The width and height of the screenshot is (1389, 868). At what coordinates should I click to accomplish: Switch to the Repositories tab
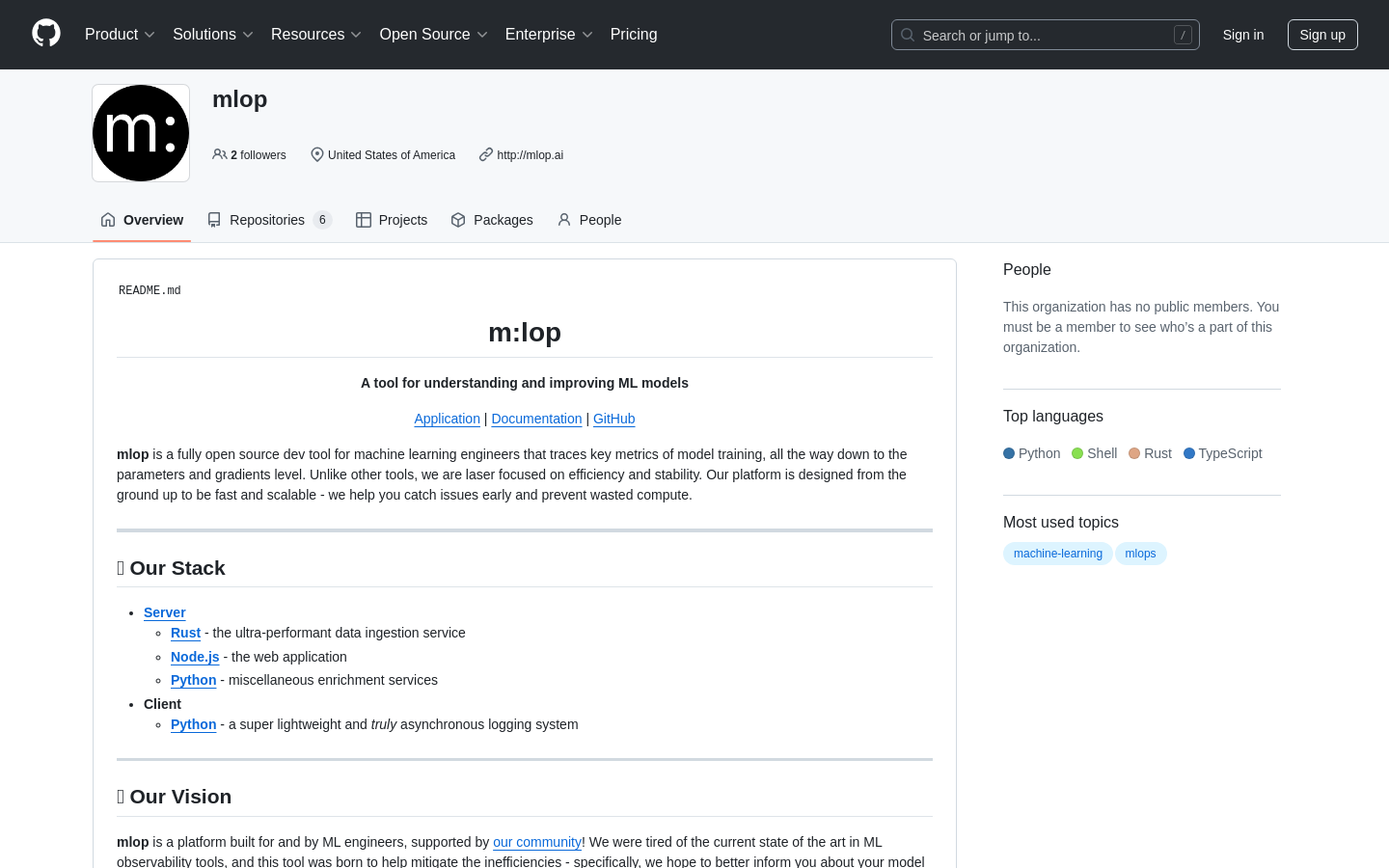[269, 220]
